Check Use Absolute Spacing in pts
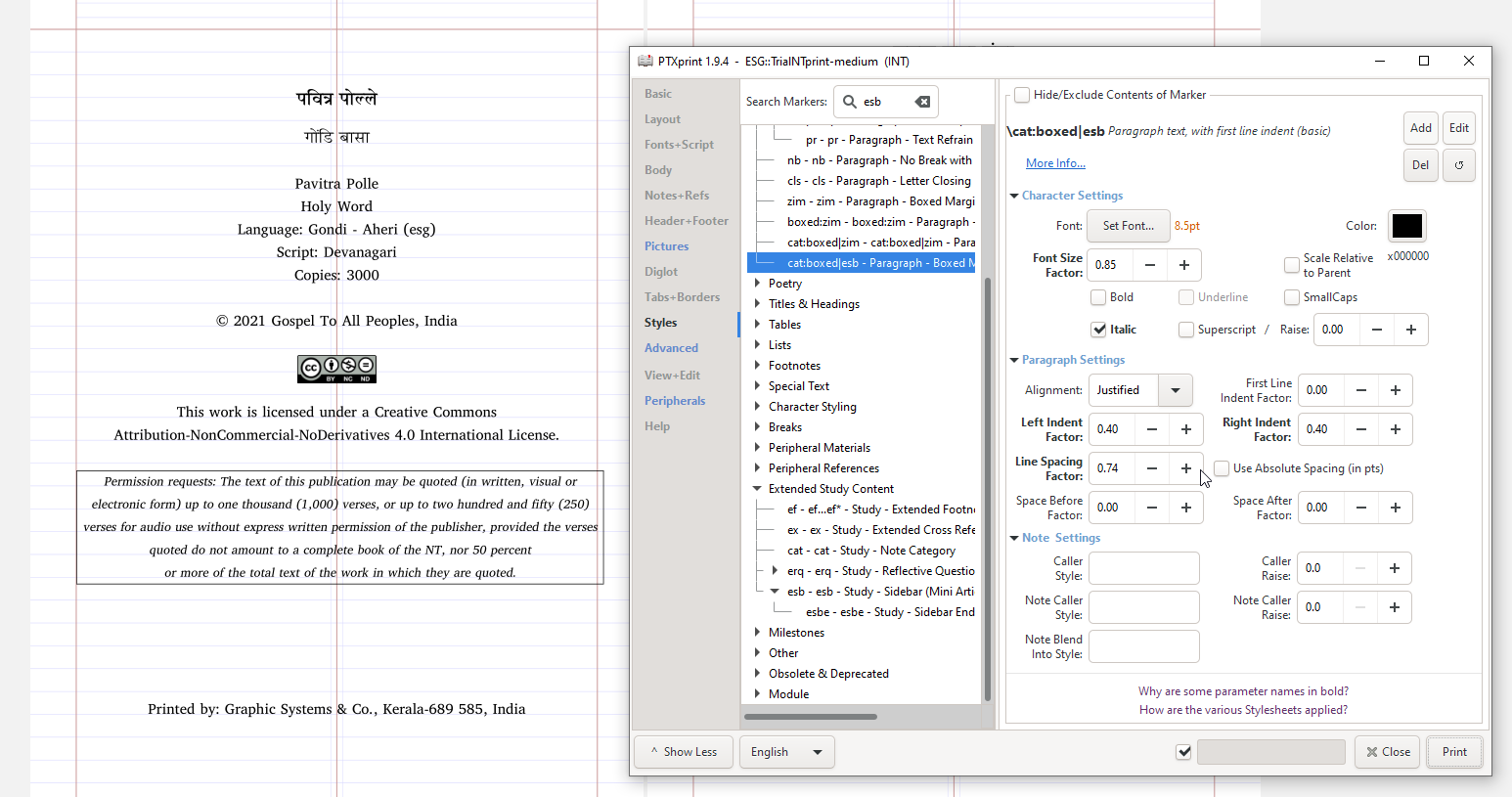1512x797 pixels. (1222, 467)
